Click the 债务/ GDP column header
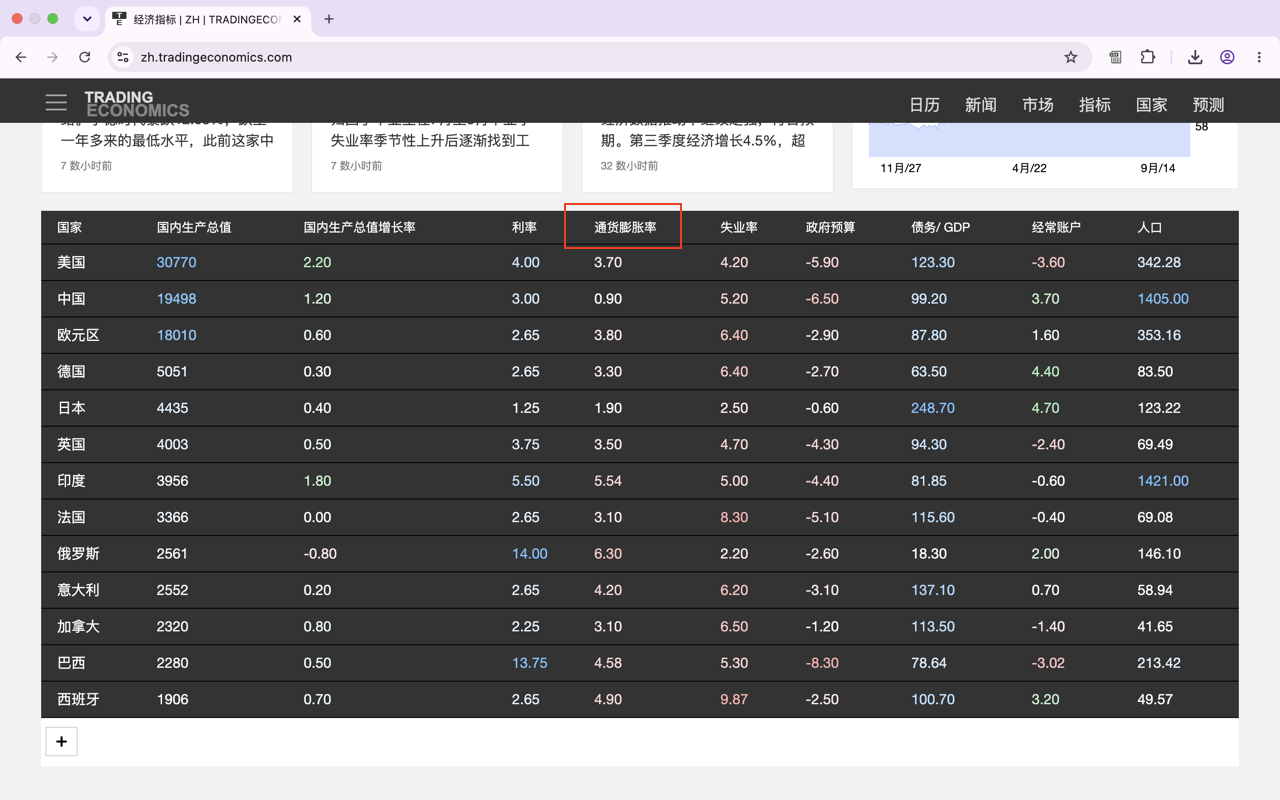The width and height of the screenshot is (1280, 800). pyautogui.click(x=940, y=228)
